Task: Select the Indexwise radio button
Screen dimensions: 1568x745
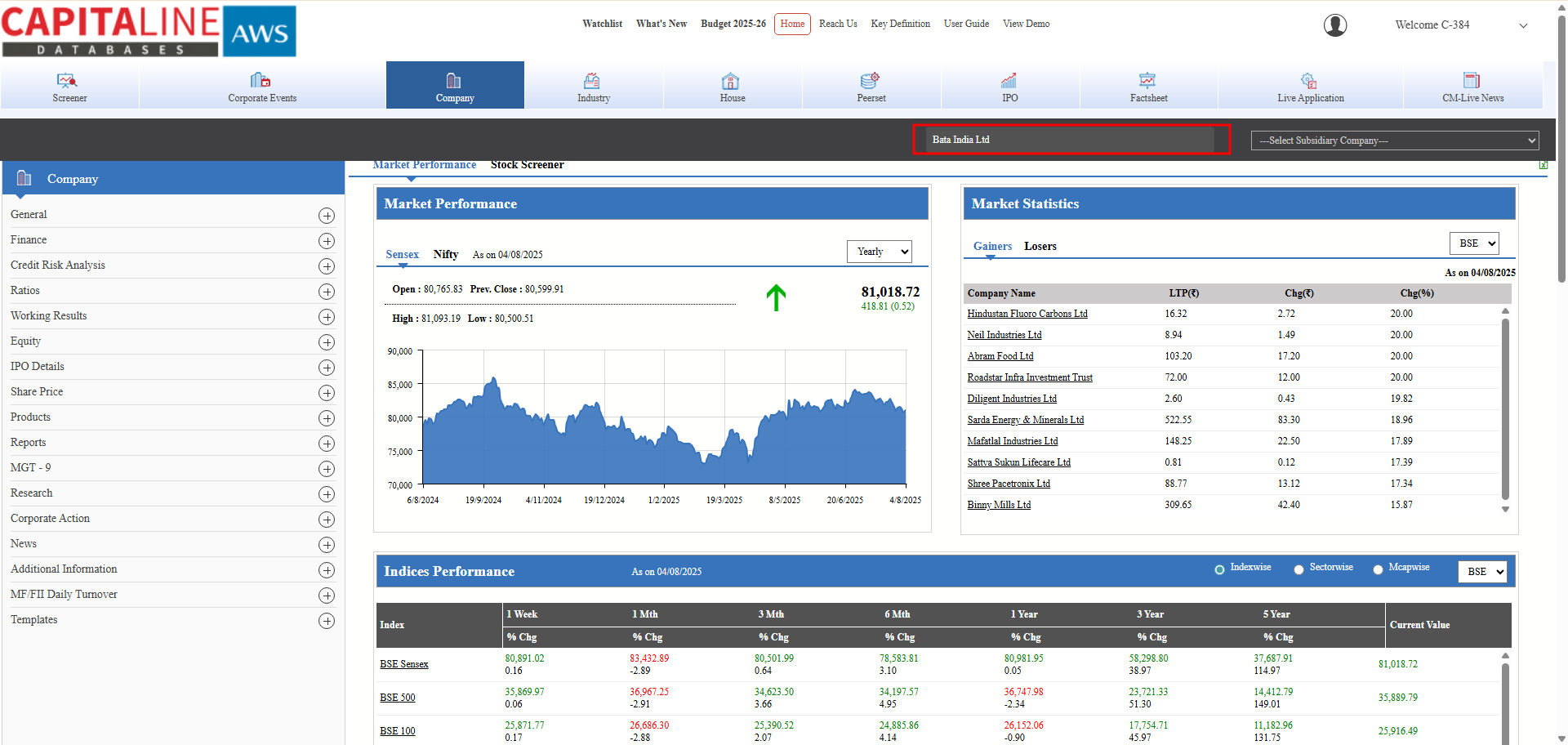Action: tap(1219, 569)
